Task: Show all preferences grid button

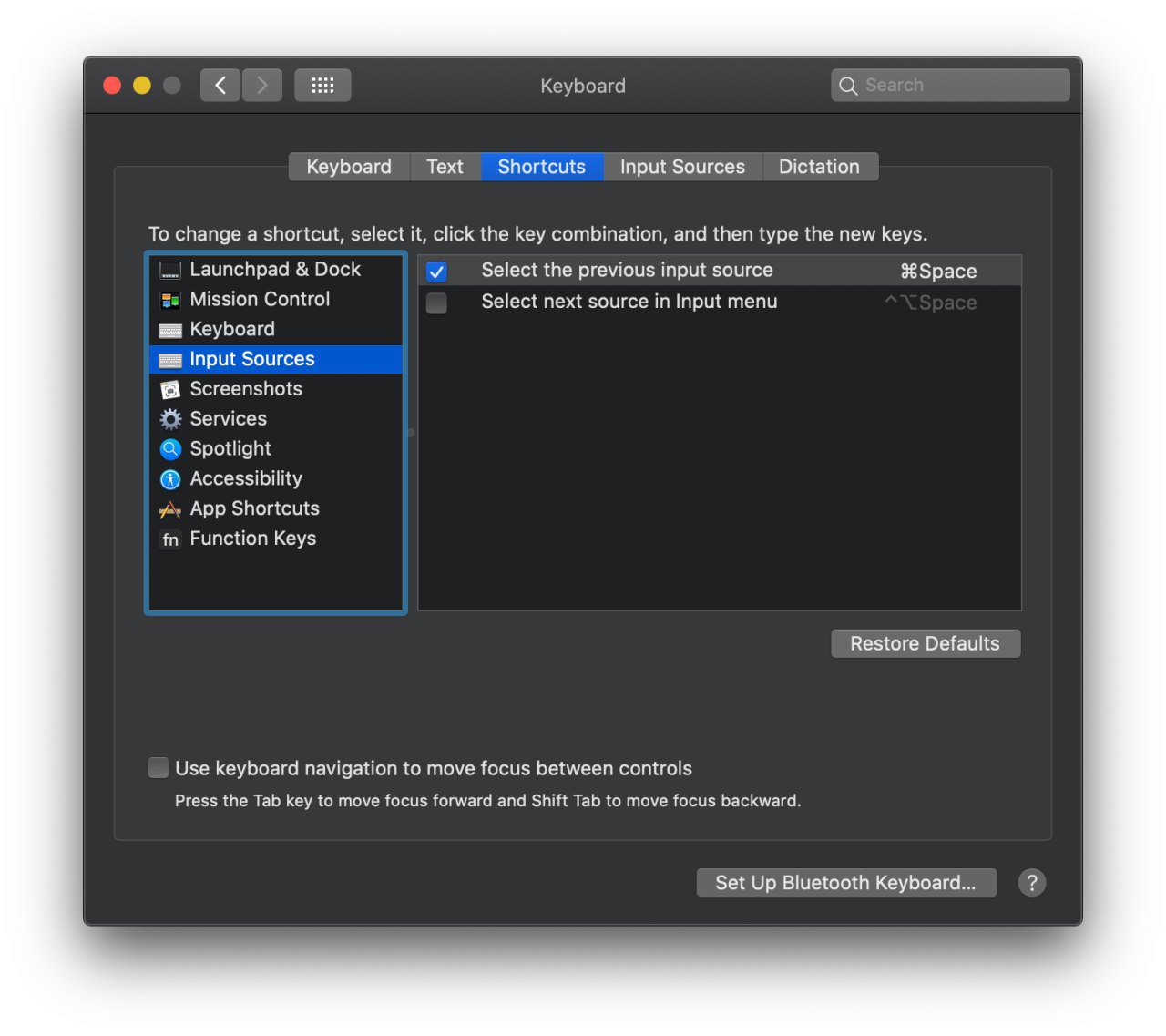Action: [x=322, y=86]
